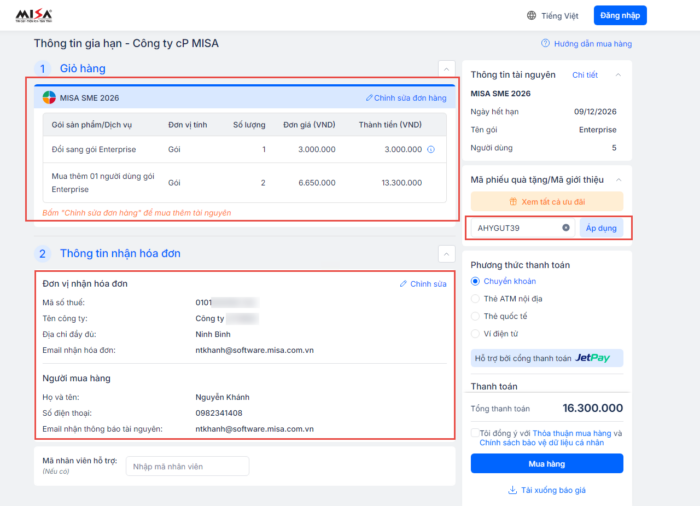
Task: Select Thẻ ATM nội địa payment method
Action: click(x=475, y=298)
